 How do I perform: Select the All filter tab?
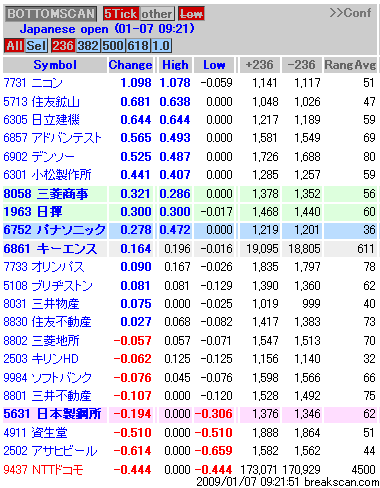14,45
